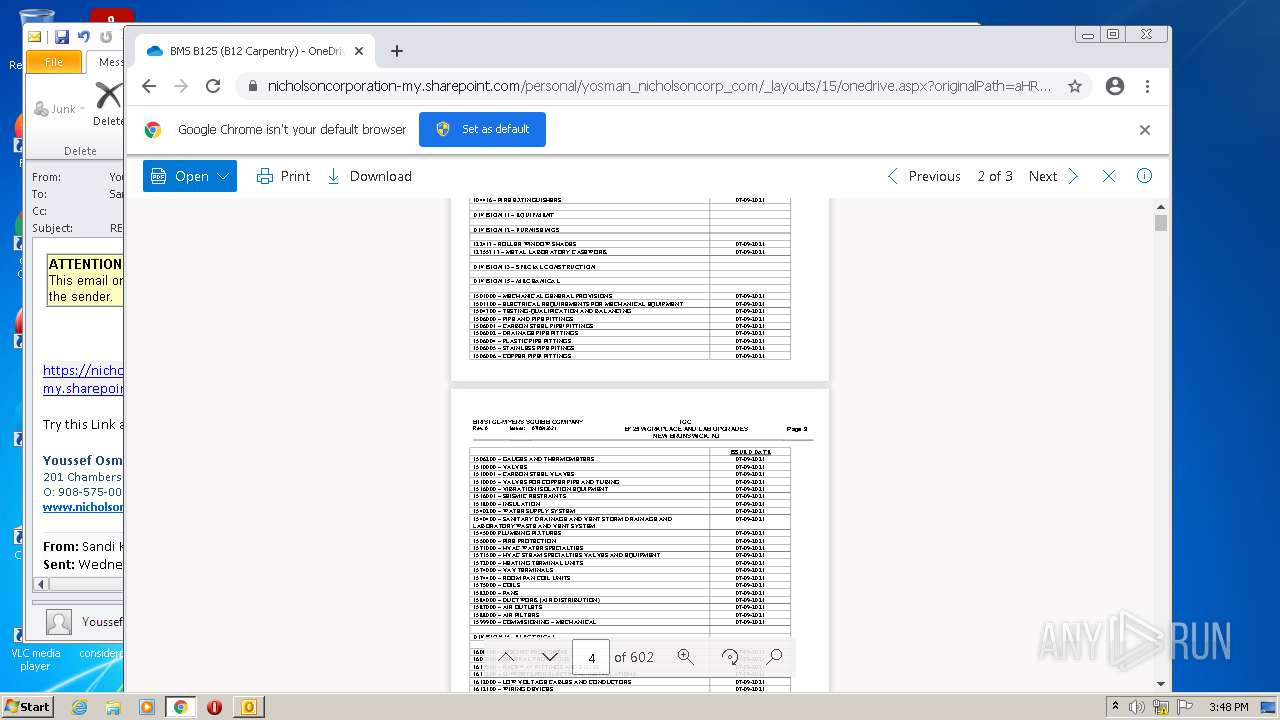
Task: Print the document
Action: [284, 176]
